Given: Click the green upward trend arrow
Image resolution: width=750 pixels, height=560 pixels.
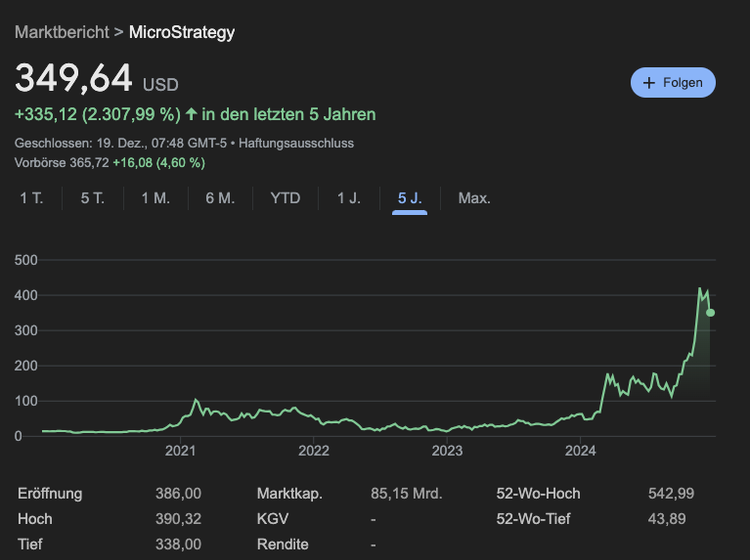Looking at the screenshot, I should tap(191, 115).
